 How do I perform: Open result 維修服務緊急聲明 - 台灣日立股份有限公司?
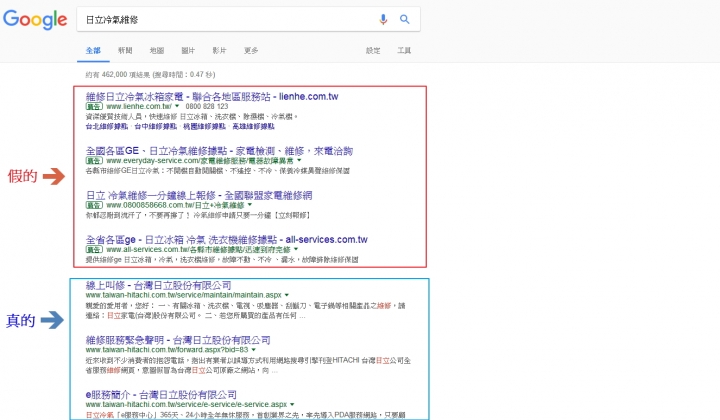point(178,340)
